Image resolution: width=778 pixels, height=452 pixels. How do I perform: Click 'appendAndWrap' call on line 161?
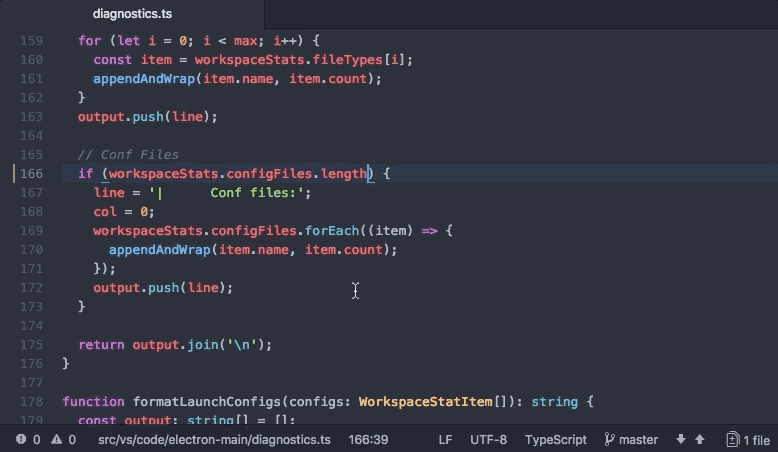(x=144, y=79)
